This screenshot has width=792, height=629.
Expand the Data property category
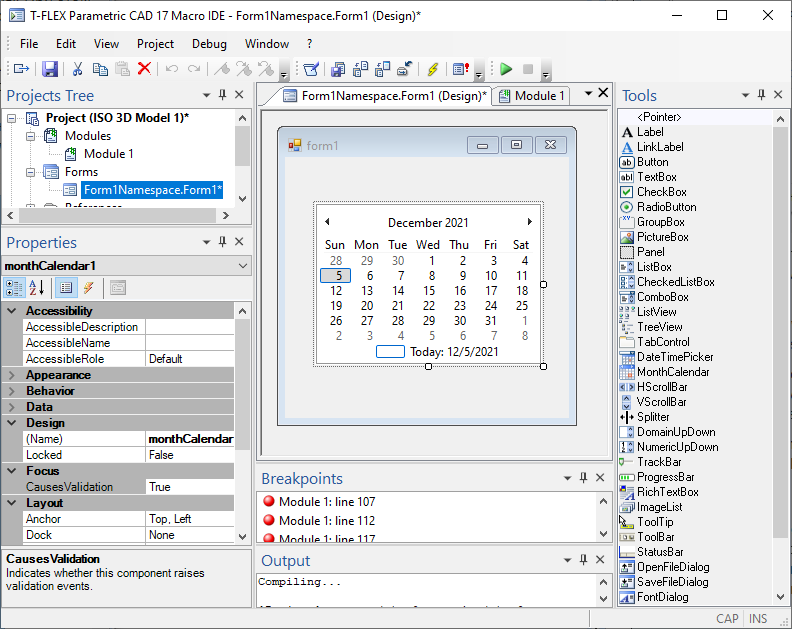point(12,407)
